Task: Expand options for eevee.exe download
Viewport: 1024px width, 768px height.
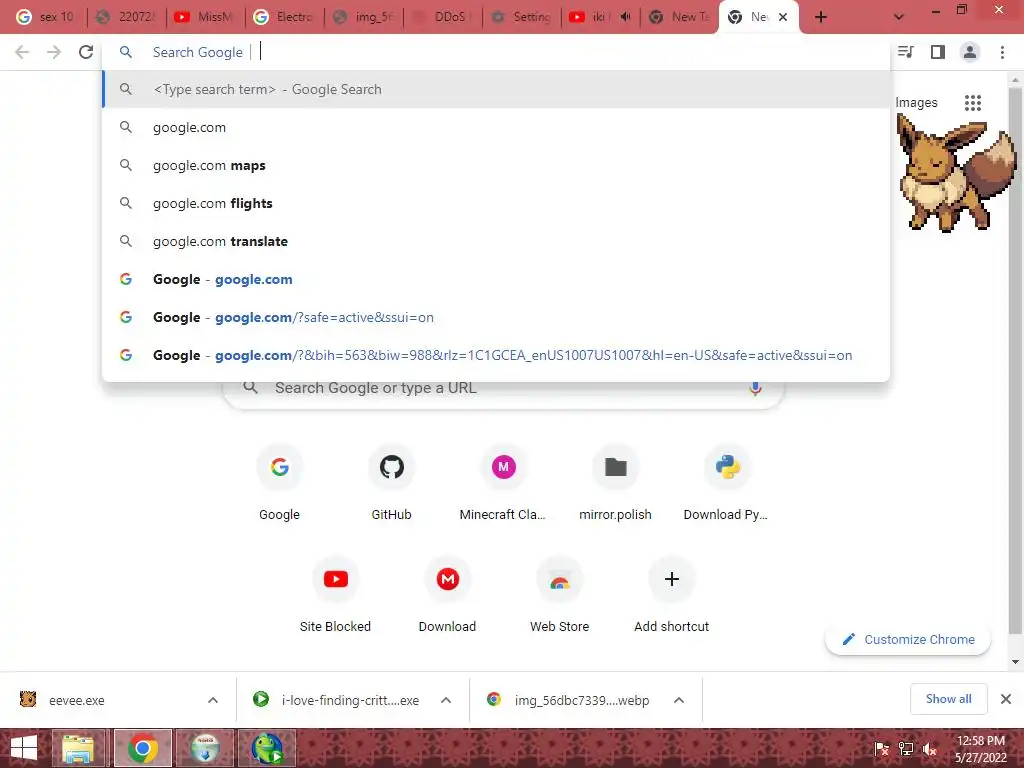Action: tap(213, 700)
